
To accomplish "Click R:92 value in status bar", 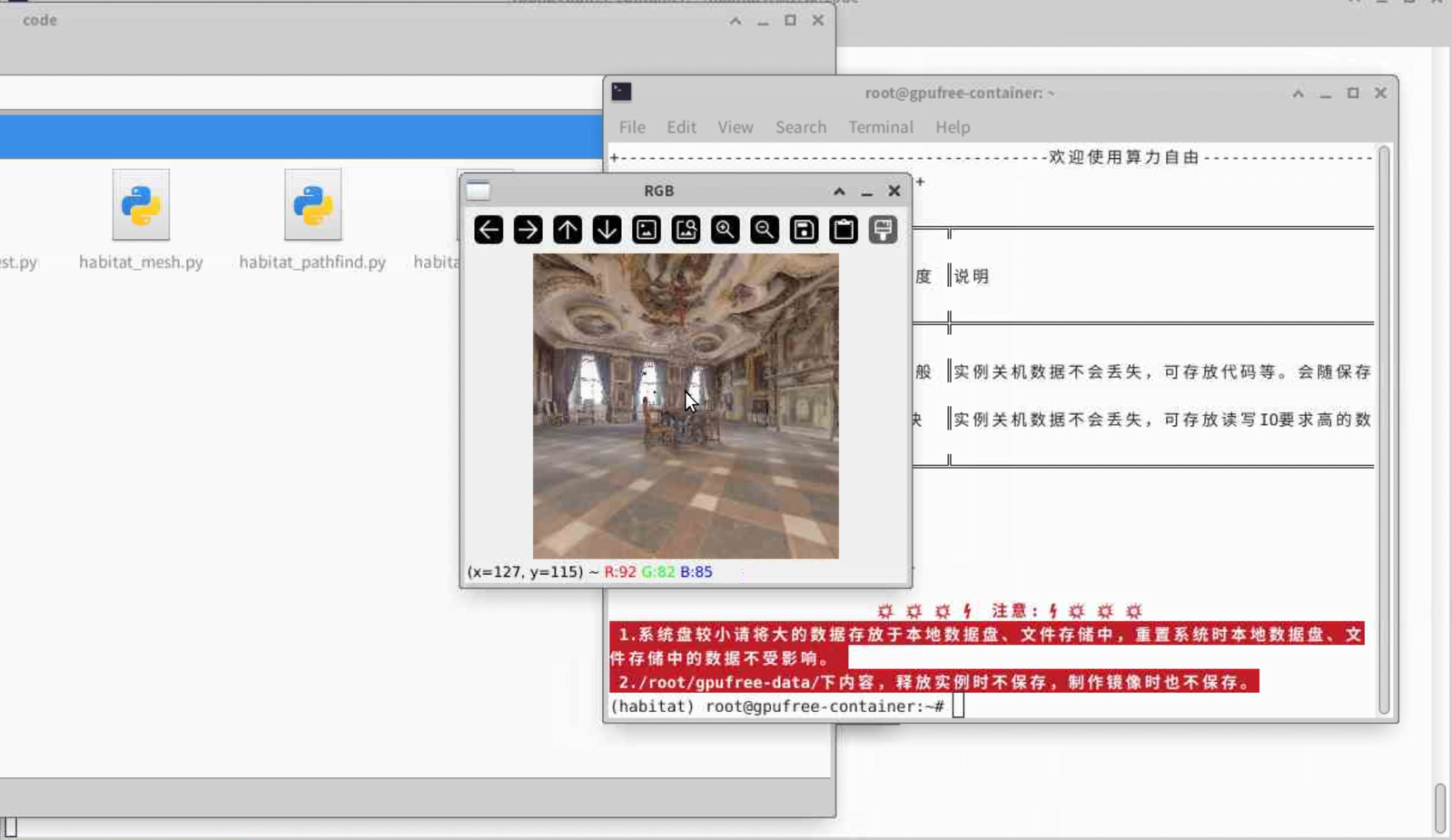I will pyautogui.click(x=620, y=572).
